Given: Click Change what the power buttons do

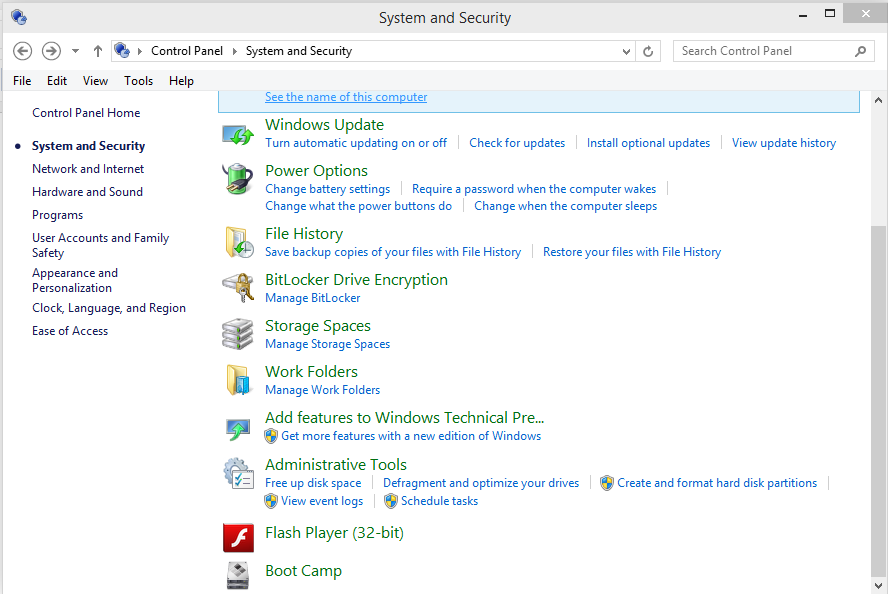Looking at the screenshot, I should [358, 206].
